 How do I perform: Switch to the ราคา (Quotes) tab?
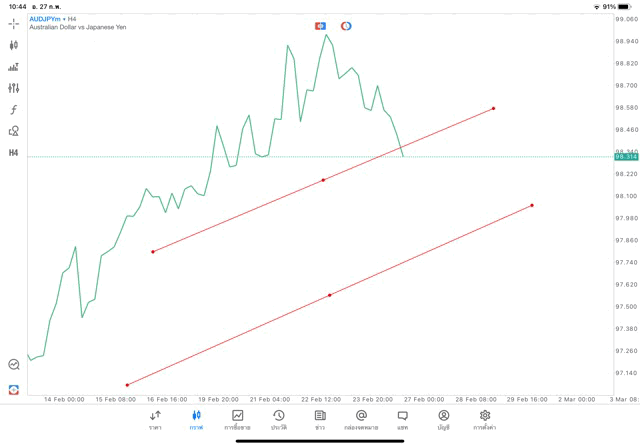tap(155, 420)
